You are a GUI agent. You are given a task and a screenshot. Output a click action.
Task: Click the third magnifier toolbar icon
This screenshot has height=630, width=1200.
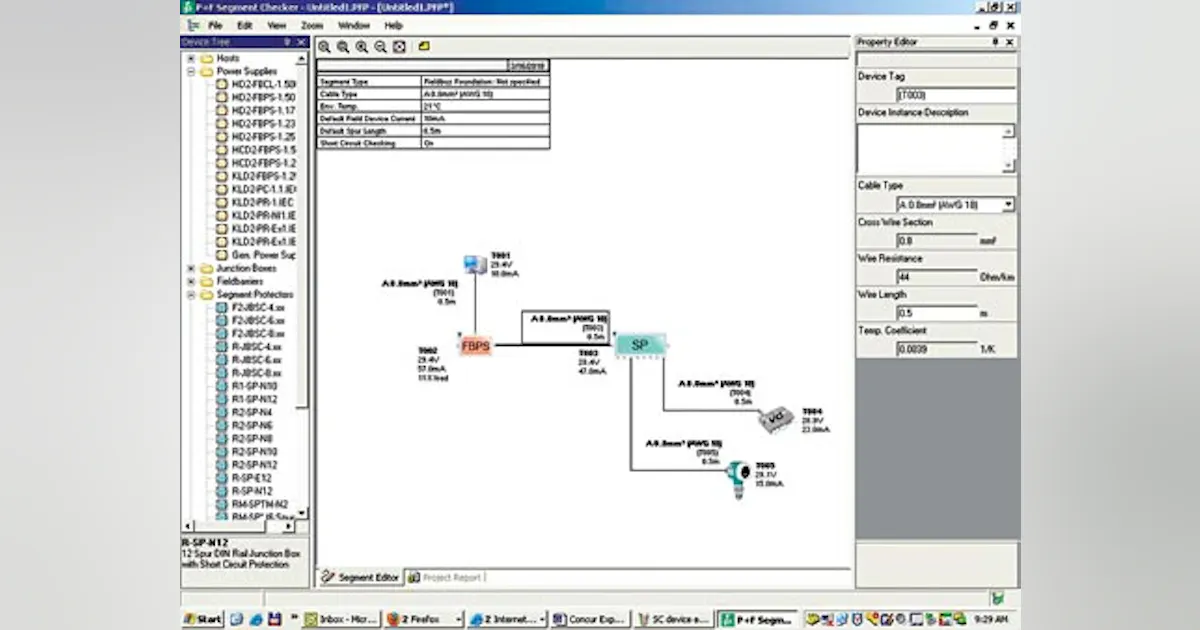362,47
